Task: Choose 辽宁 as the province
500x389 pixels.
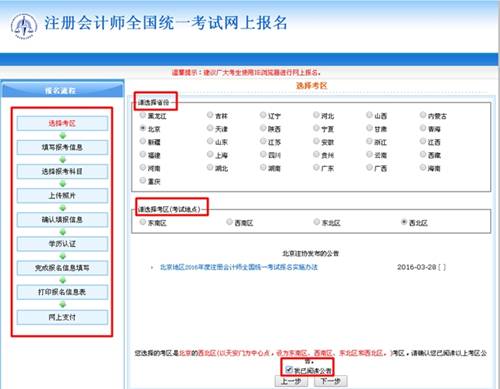Action: coord(263,115)
